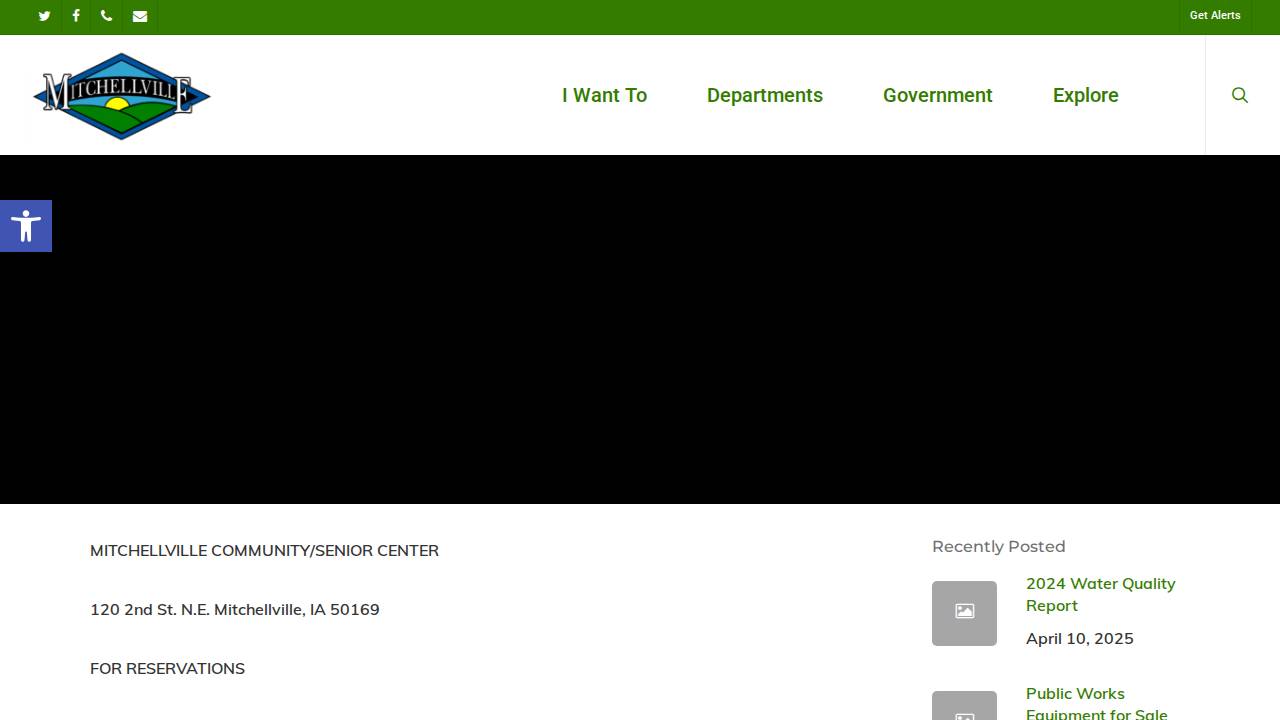This screenshot has height=720, width=1280.
Task: Open the accessibility tools widget
Action: point(26,226)
